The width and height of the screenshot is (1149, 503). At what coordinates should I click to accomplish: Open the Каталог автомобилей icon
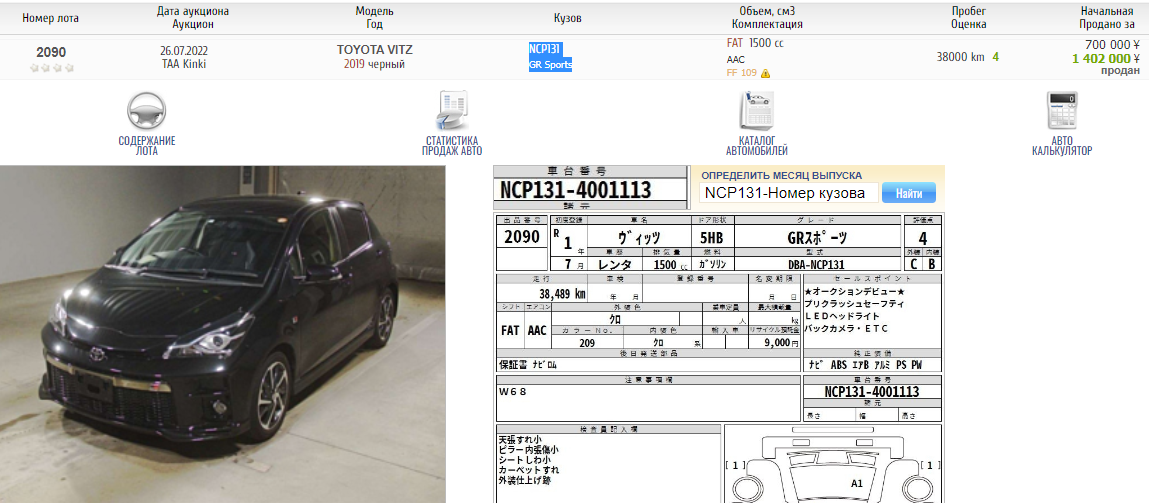click(x=756, y=111)
